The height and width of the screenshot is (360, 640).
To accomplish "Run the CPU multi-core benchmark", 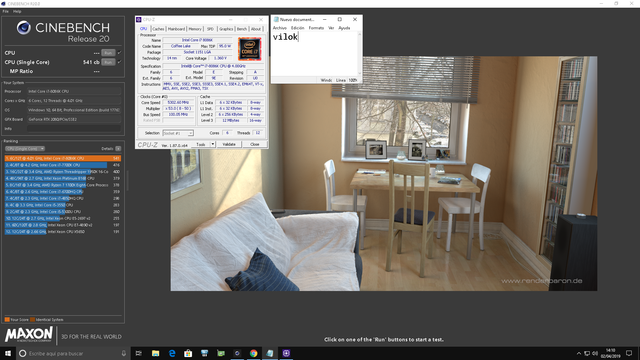I will point(108,53).
